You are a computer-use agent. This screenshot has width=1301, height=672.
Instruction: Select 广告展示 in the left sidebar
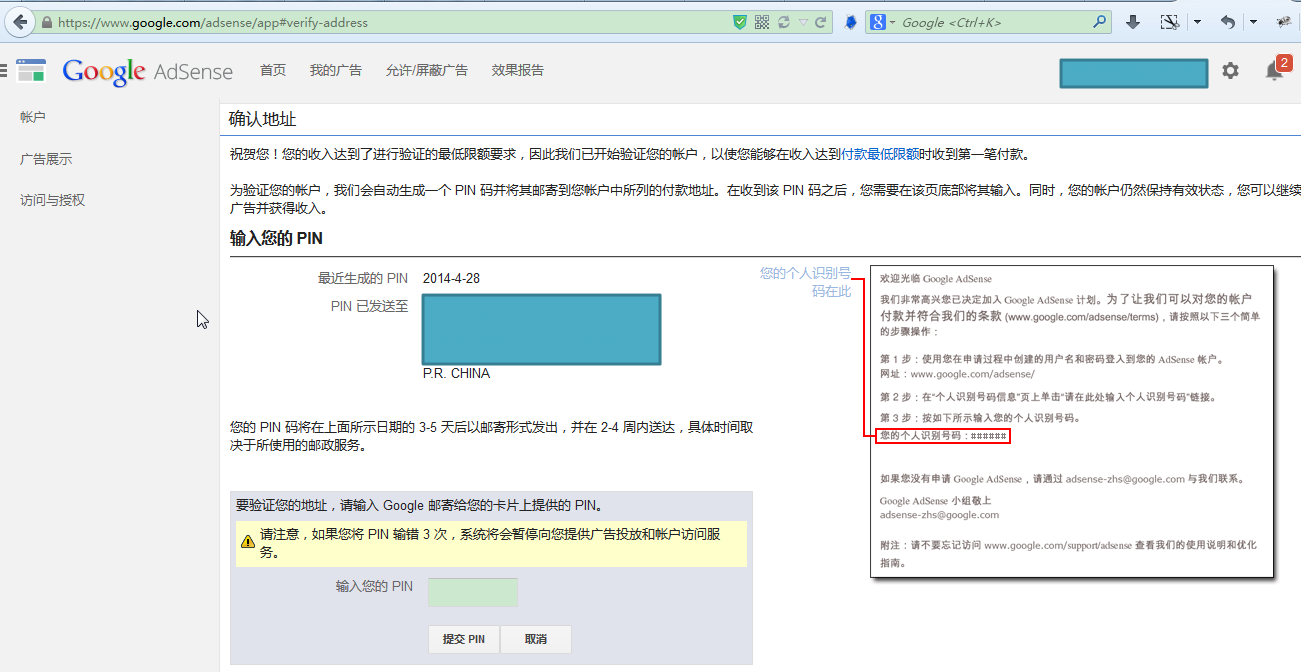pos(46,159)
